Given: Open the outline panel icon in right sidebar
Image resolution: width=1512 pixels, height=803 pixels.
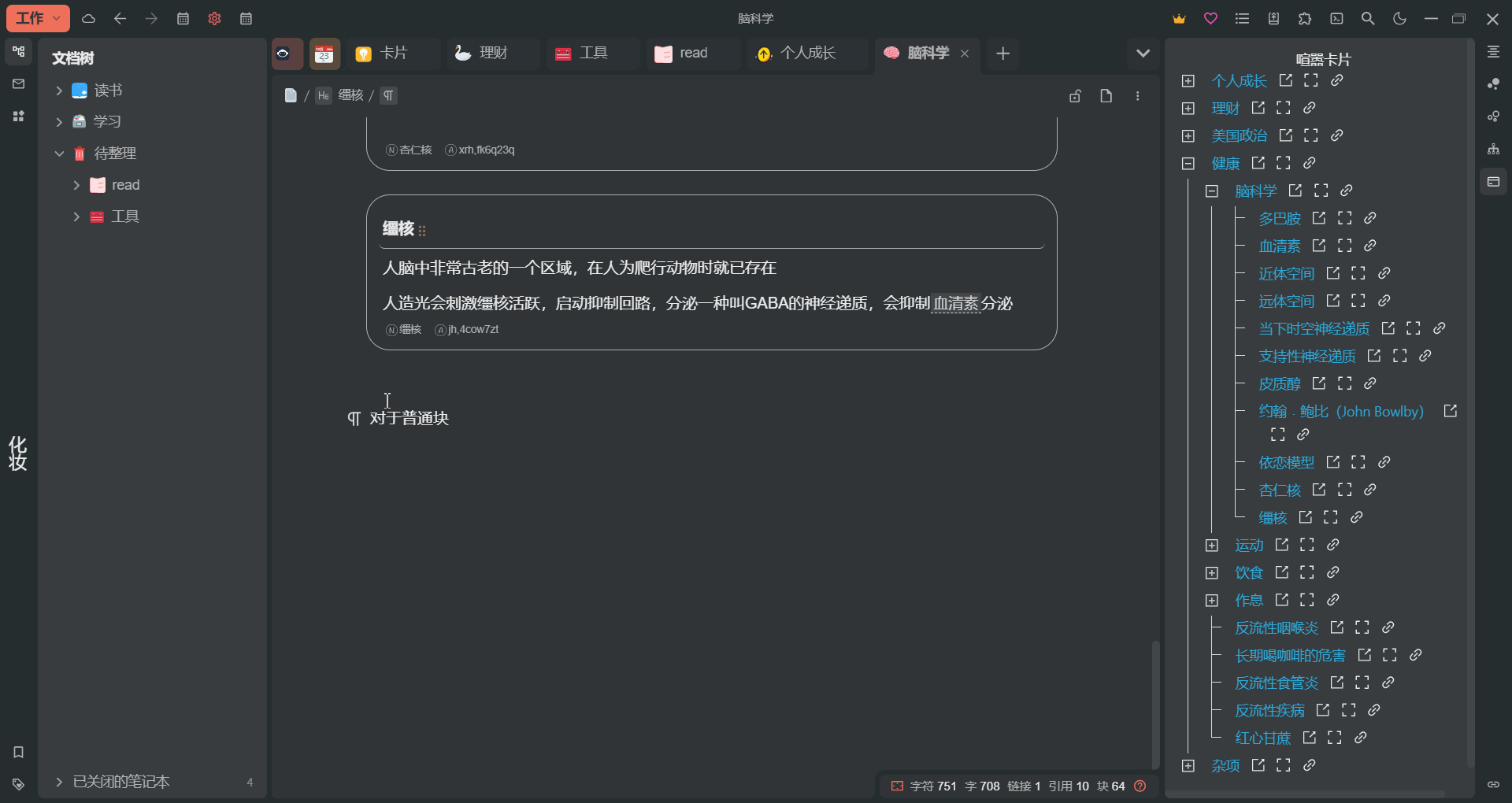Looking at the screenshot, I should point(1494,51).
